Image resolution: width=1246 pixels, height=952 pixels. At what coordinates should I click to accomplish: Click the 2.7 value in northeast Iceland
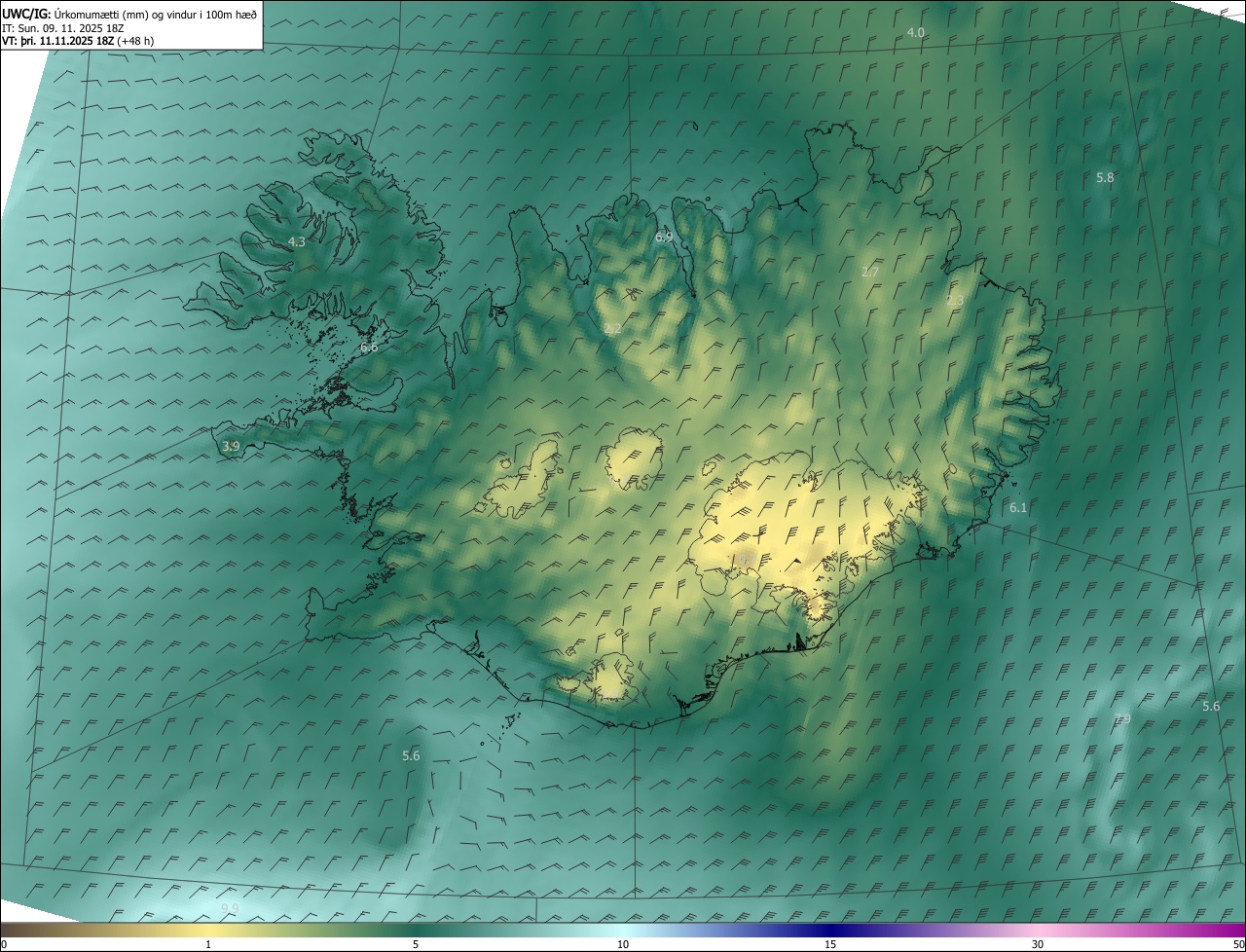(870, 272)
